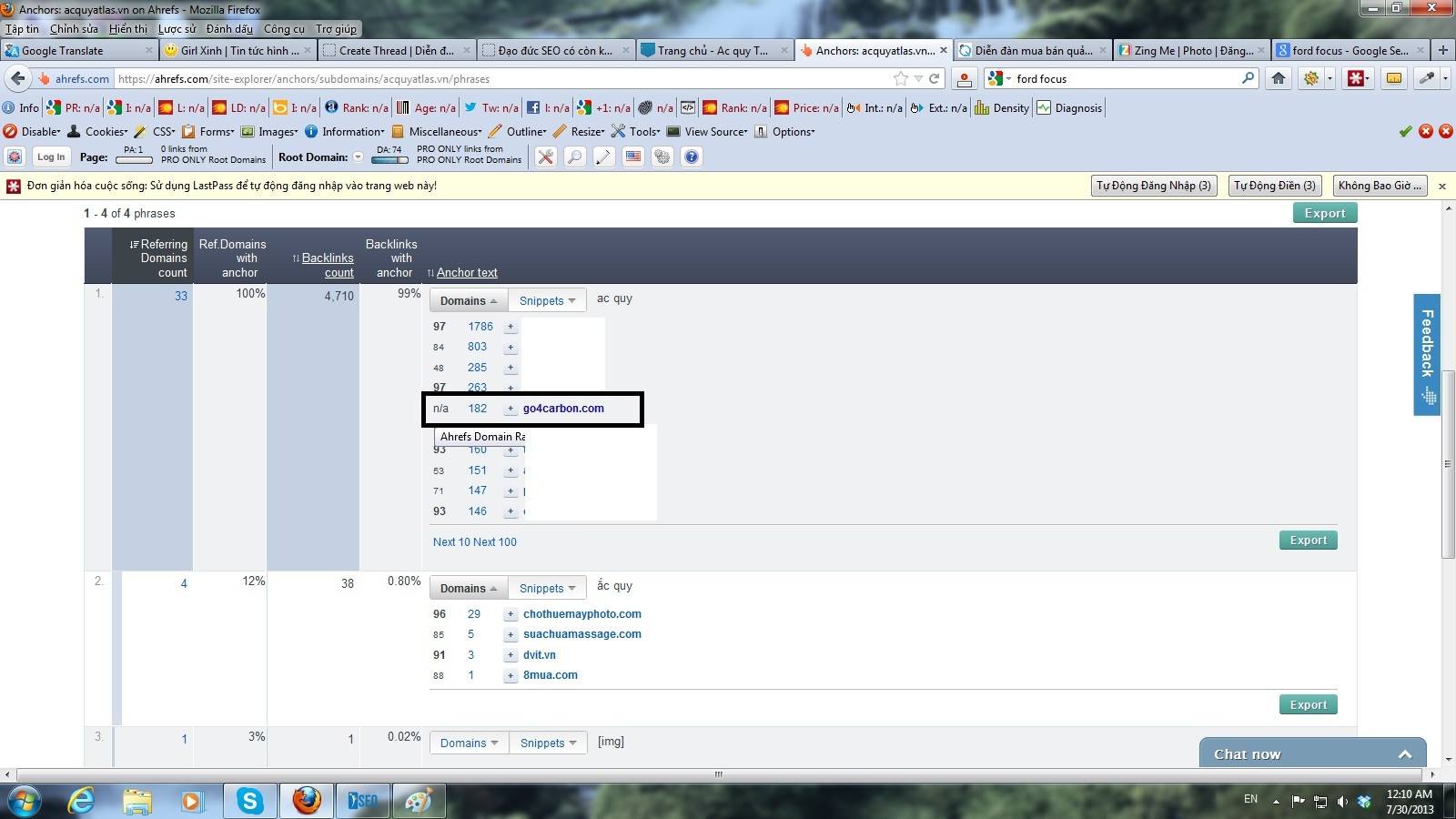
Task: Open the Đánh dấu bookmarks menu
Action: (x=229, y=29)
